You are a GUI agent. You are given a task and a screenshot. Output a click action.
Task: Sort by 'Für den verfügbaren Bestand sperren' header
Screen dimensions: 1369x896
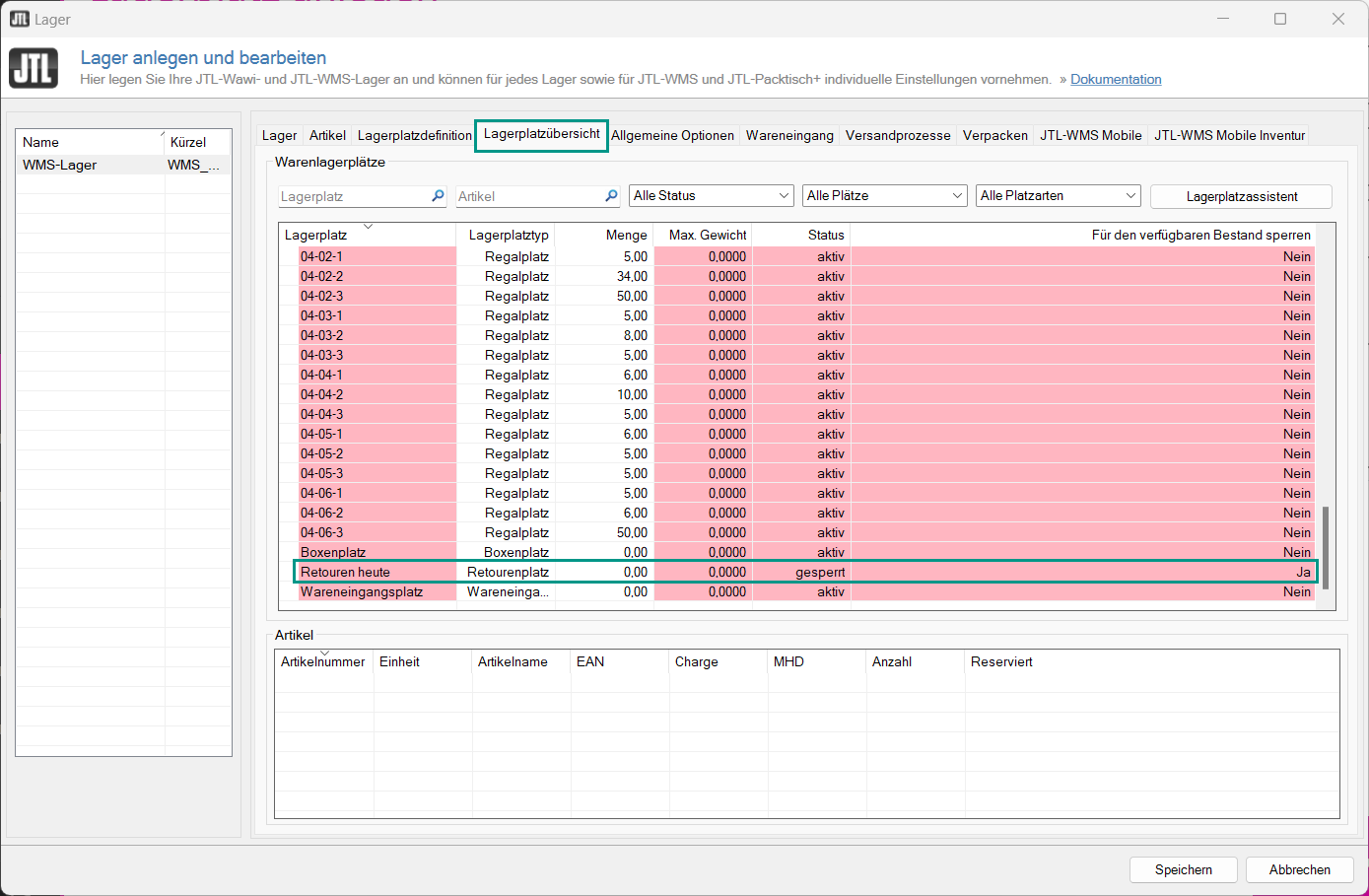coord(1083,235)
